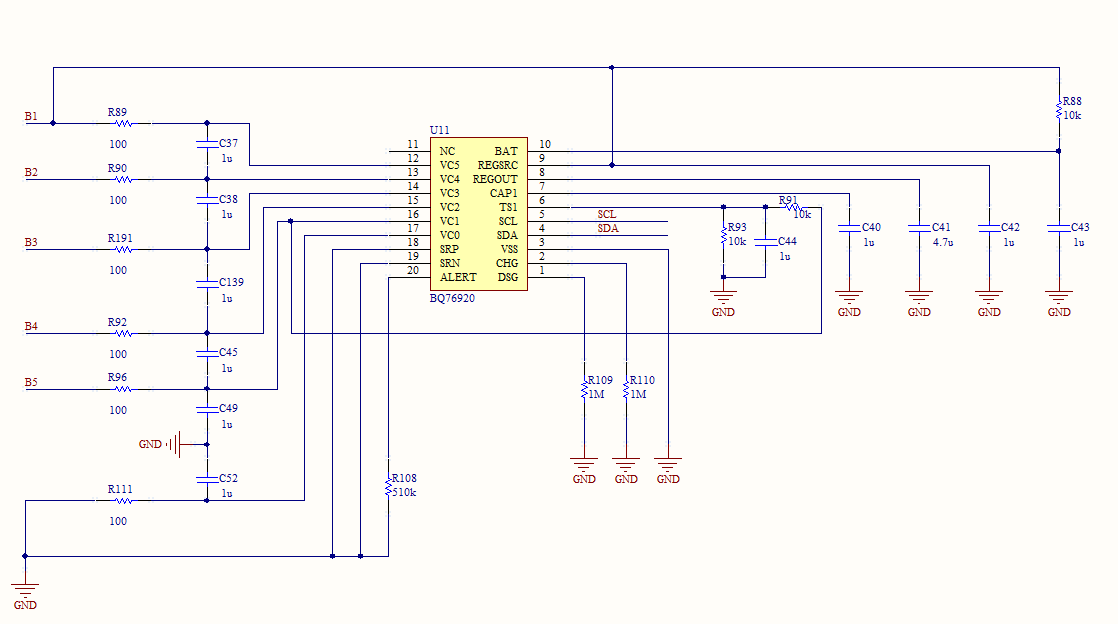Click pin number 10 of U11
Screen dimensions: 1118x624
[x=545, y=144]
